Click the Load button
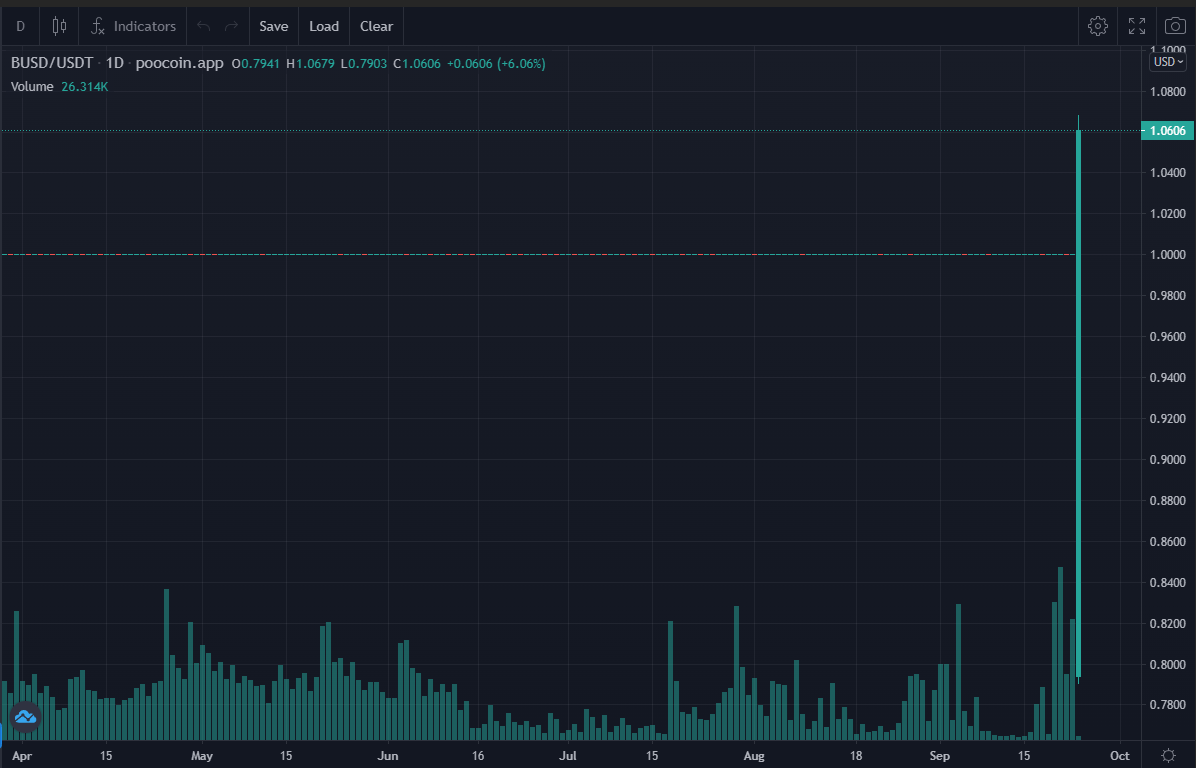Viewport: 1196px width, 768px height. (324, 26)
